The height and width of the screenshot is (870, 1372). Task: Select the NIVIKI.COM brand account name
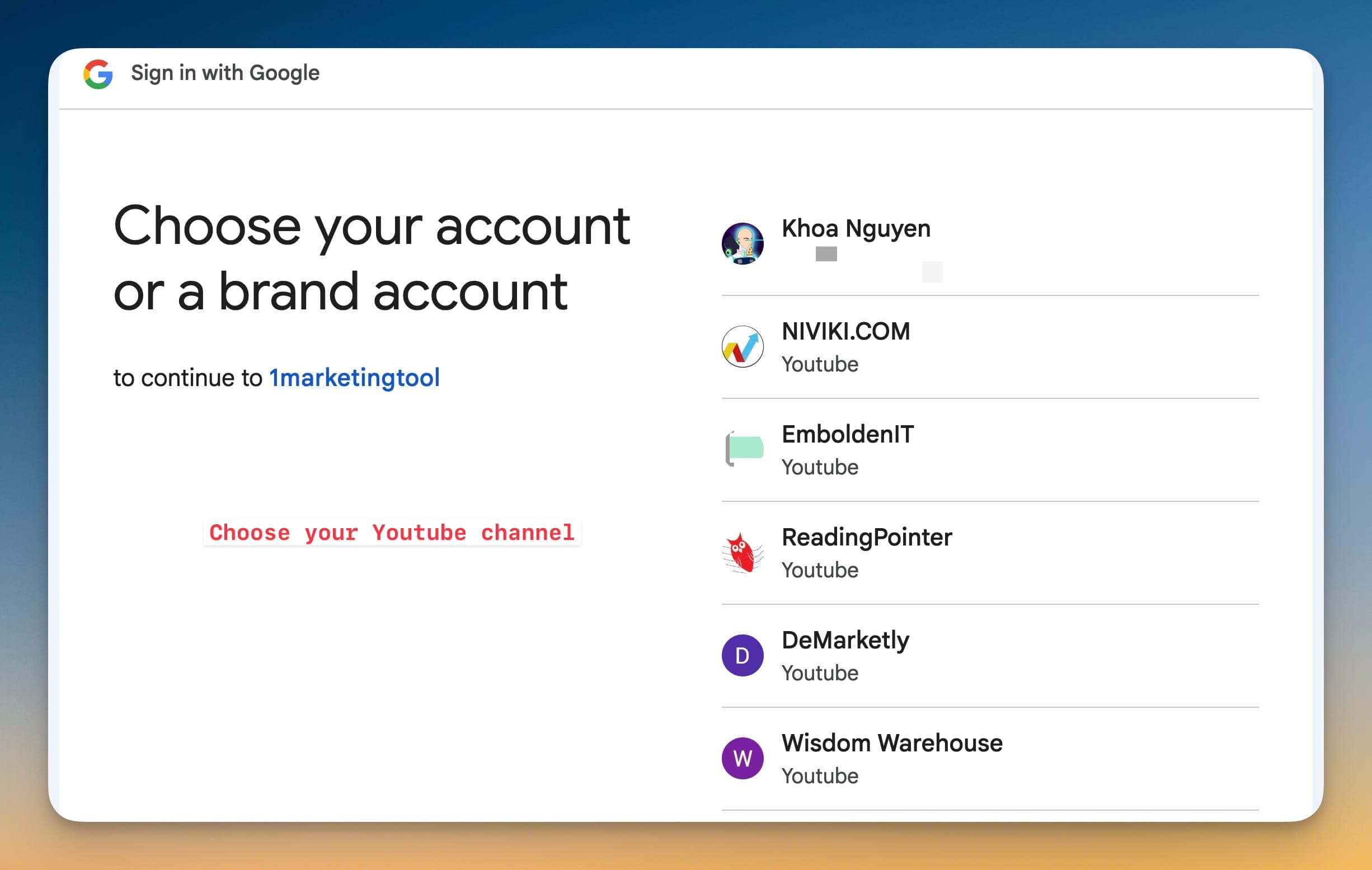845,332
